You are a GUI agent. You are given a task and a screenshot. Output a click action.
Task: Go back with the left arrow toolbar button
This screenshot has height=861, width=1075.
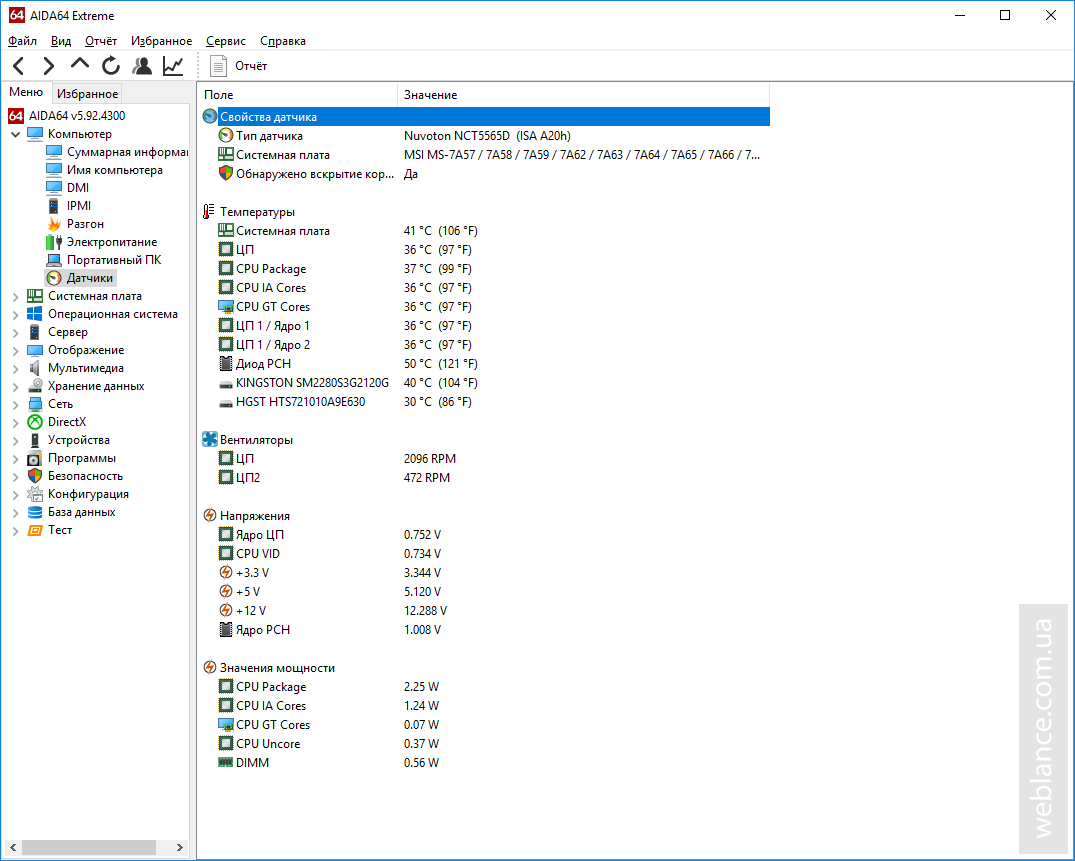[x=19, y=66]
